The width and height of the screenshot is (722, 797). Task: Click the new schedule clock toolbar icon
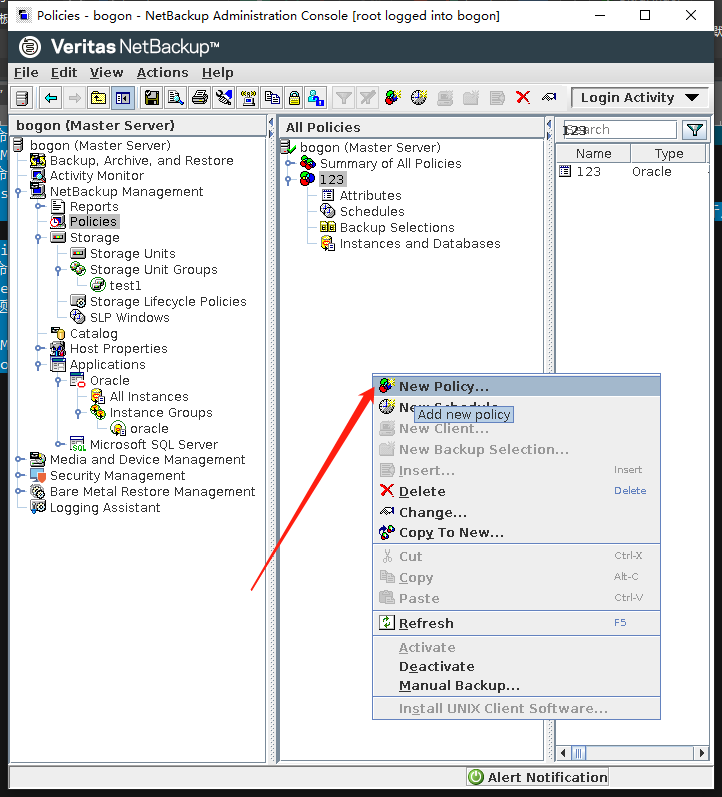[419, 97]
